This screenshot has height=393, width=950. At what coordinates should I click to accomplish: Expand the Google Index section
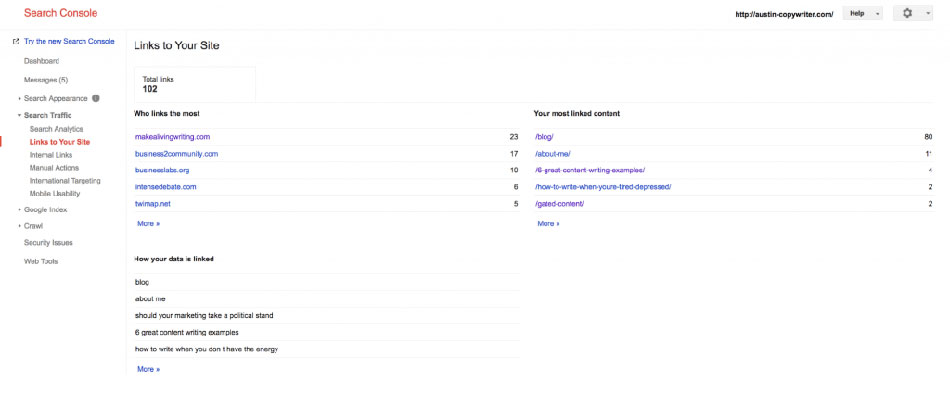point(19,210)
